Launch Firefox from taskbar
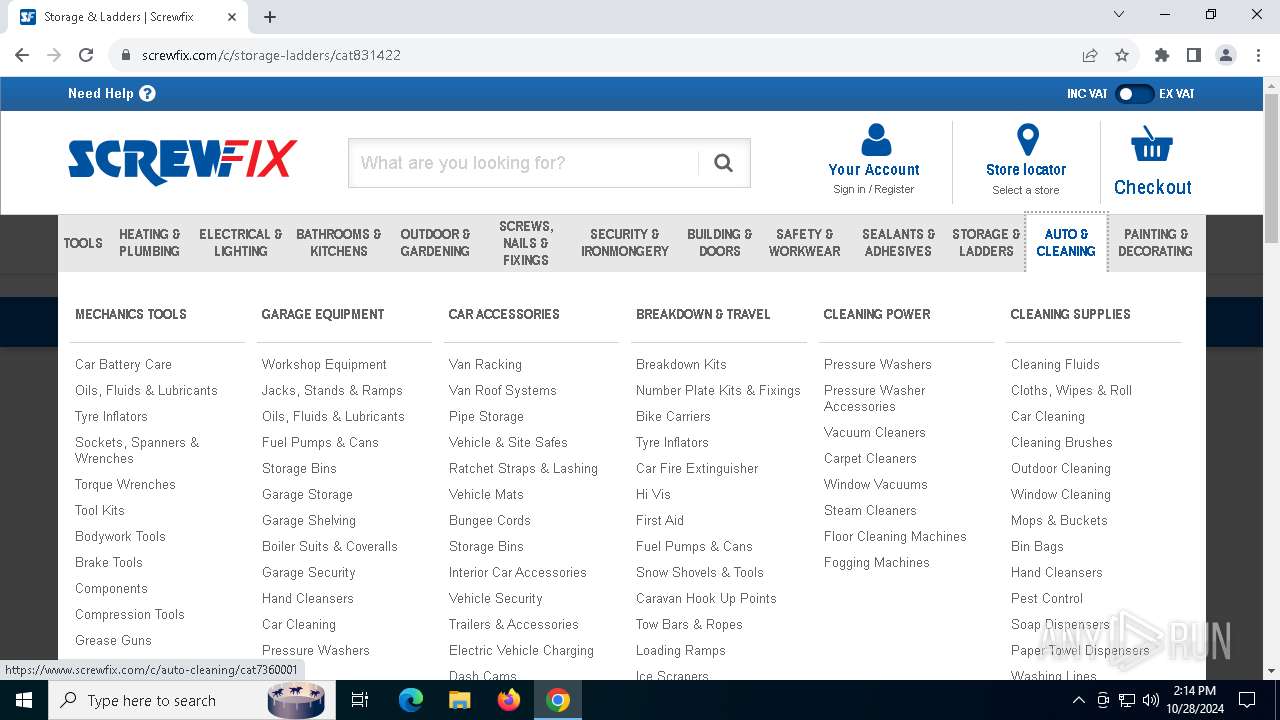Screen dimensions: 1280x720 [x=509, y=700]
